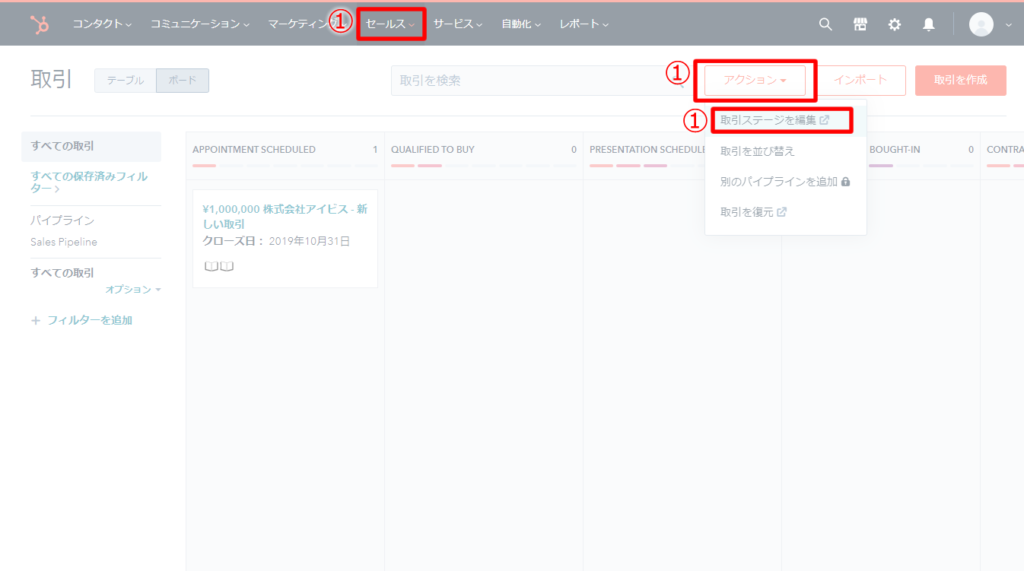This screenshot has width=1024, height=571.
Task: Click the パイプライン label in sidebar
Action: click(x=63, y=221)
